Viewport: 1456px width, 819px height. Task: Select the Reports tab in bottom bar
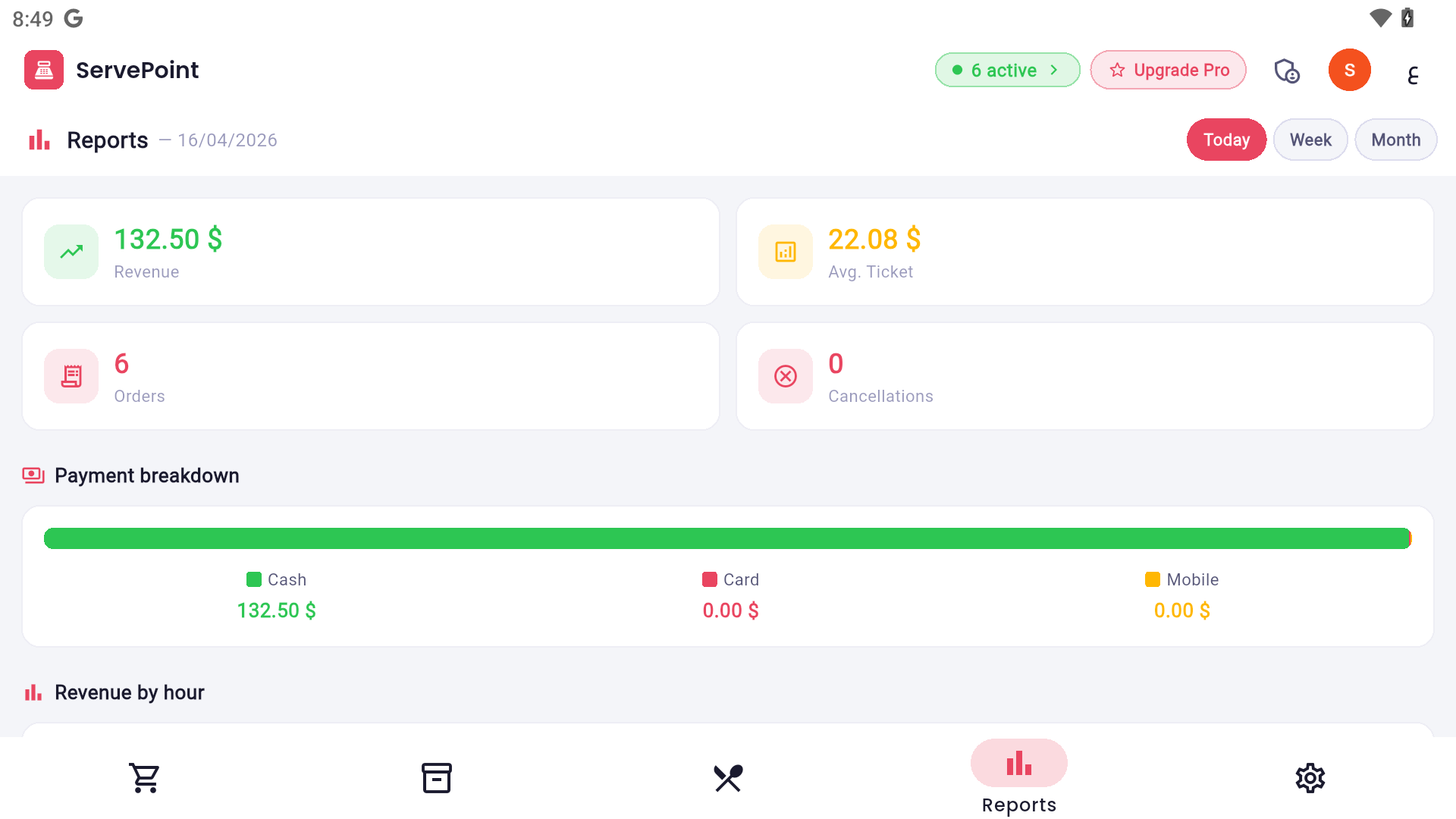[x=1018, y=777]
